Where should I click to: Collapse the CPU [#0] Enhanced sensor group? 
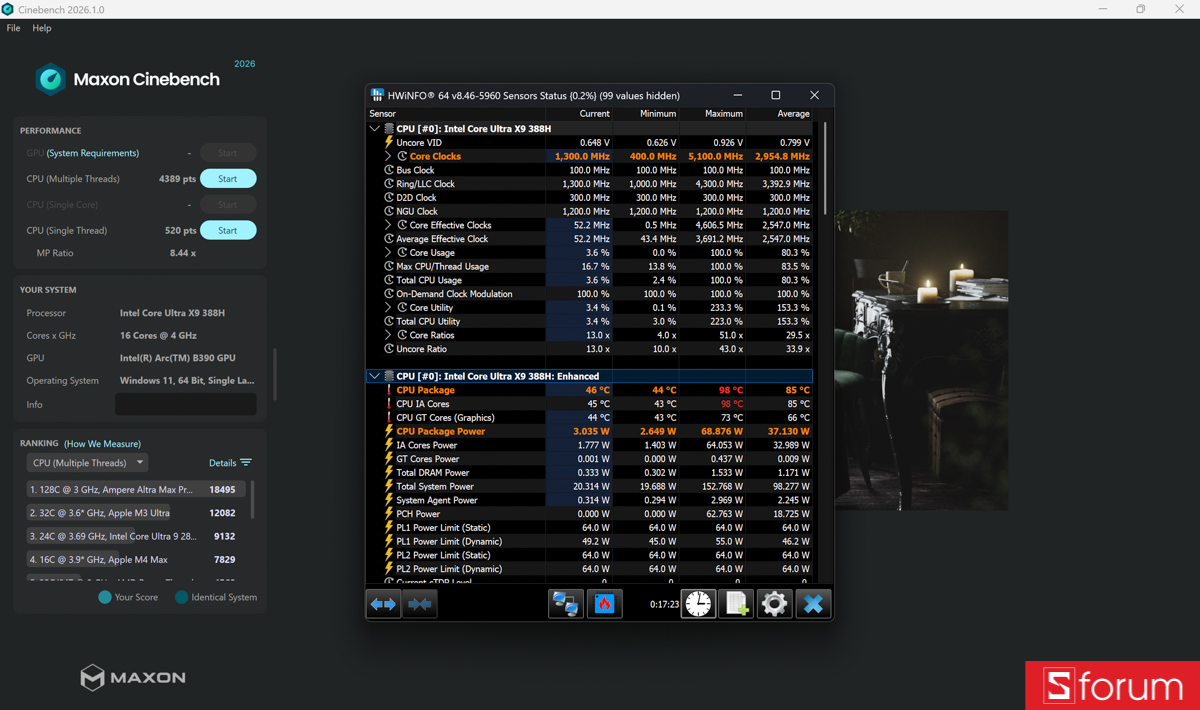(375, 376)
